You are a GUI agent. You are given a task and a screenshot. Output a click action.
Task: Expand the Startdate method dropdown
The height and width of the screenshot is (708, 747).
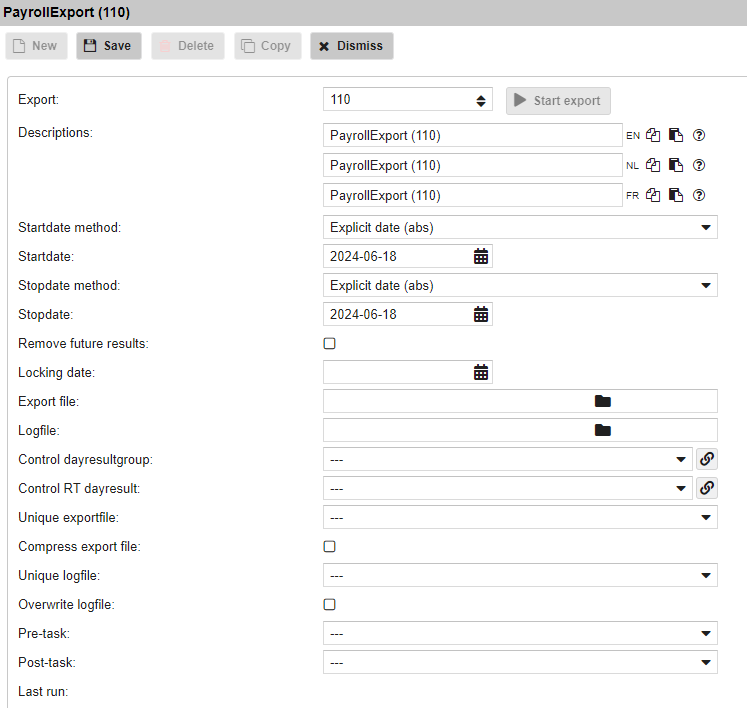click(x=520, y=228)
